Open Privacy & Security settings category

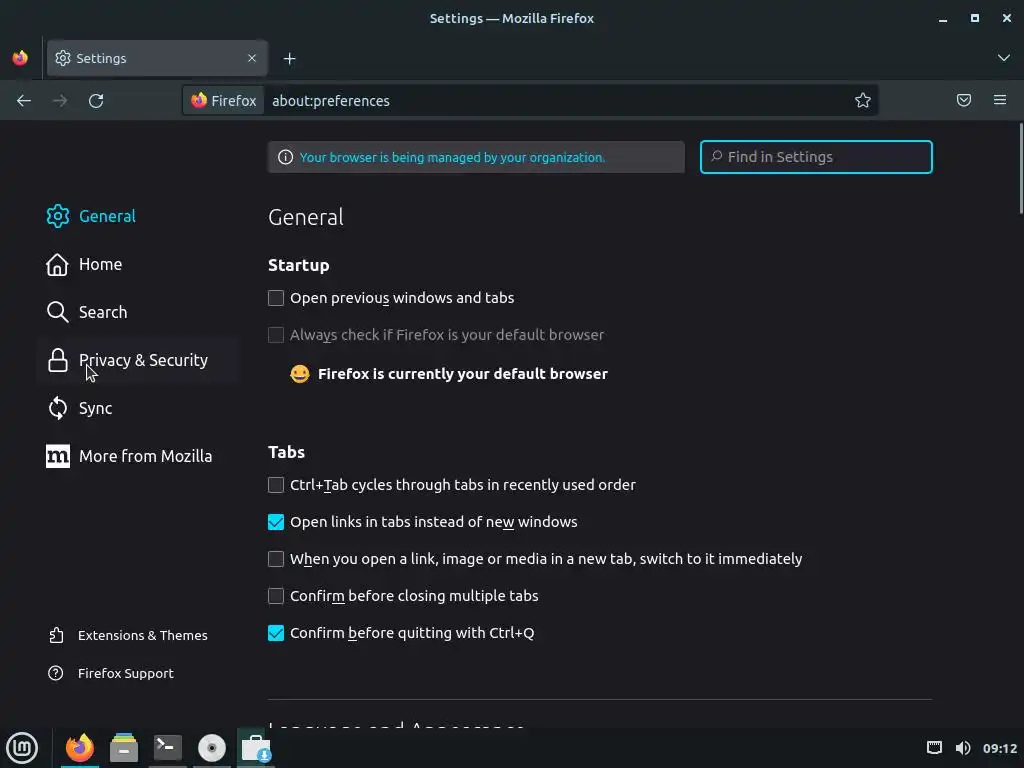point(143,360)
